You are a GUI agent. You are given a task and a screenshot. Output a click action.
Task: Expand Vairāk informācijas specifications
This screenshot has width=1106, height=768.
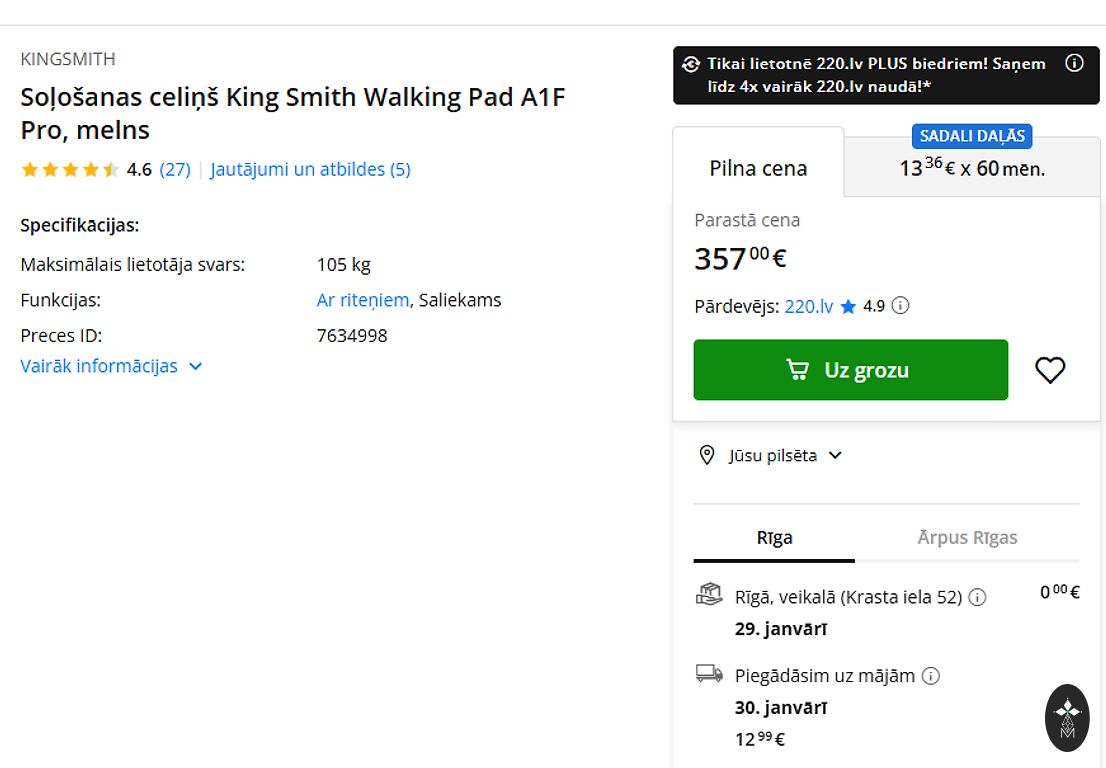coord(111,366)
